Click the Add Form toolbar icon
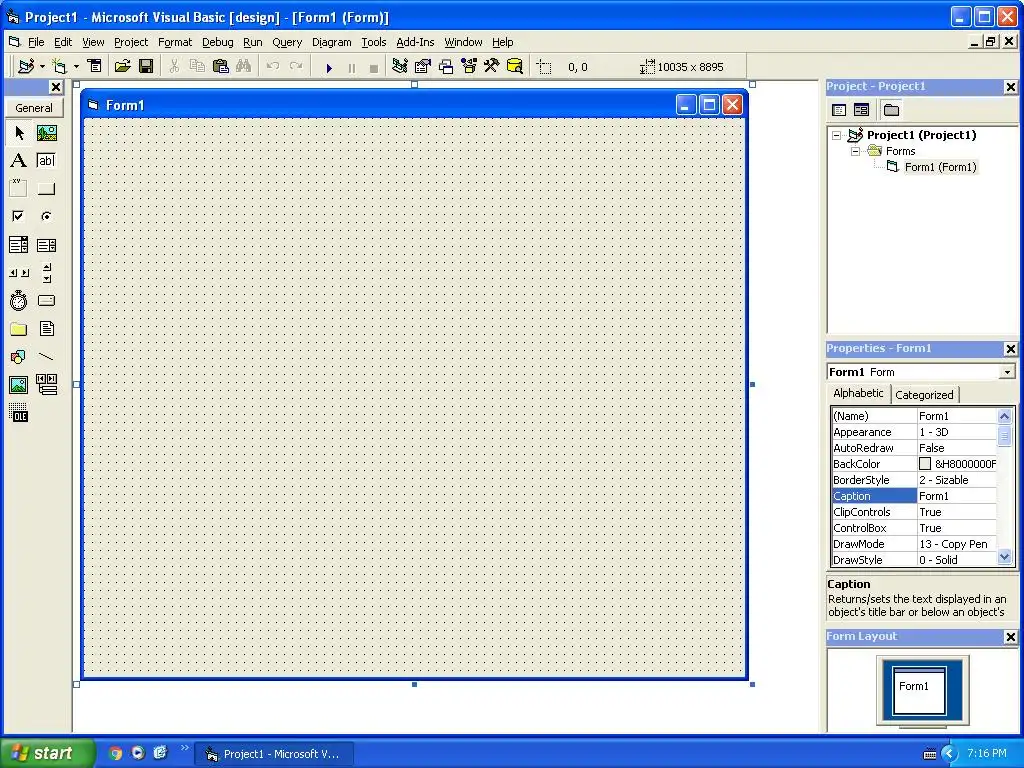 point(59,67)
